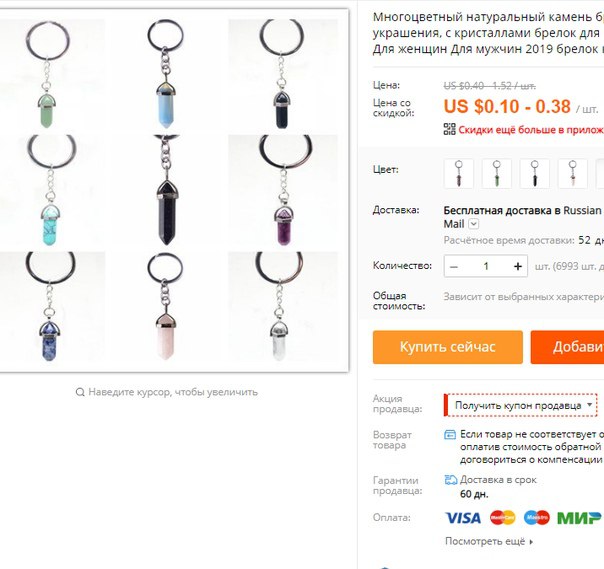Select the black stone color option

(534, 174)
